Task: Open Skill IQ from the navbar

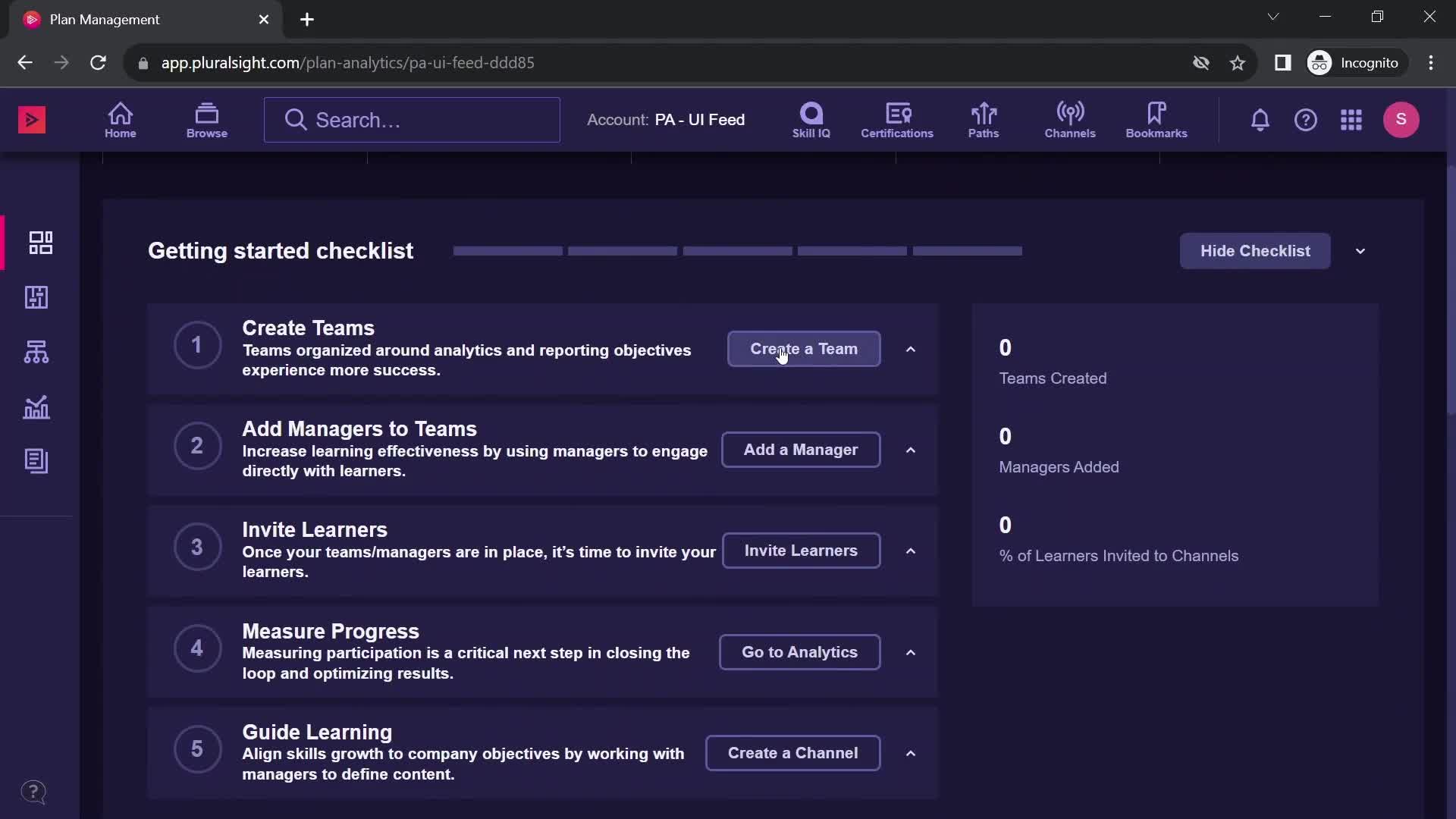Action: (x=811, y=120)
